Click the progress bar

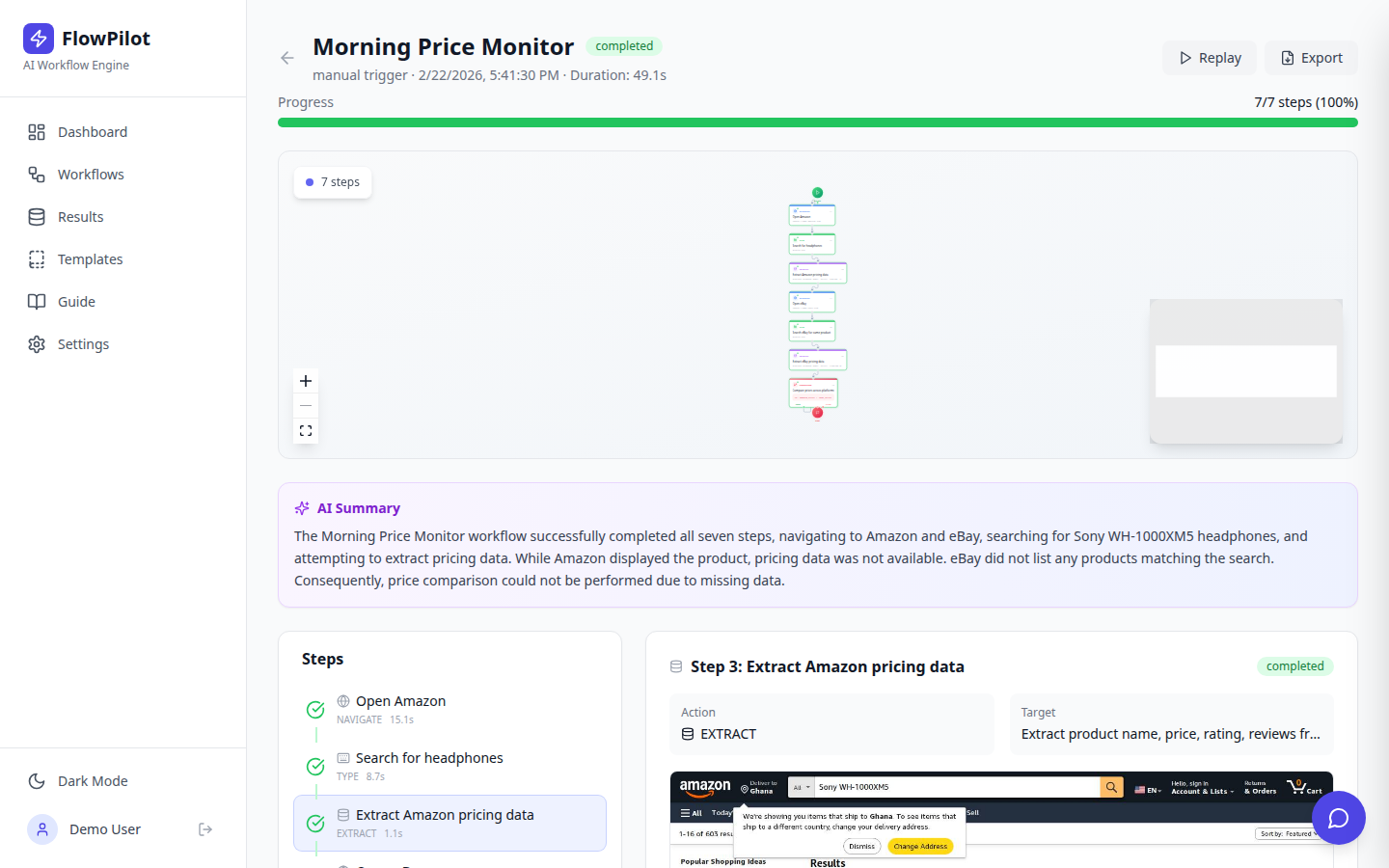[x=818, y=122]
